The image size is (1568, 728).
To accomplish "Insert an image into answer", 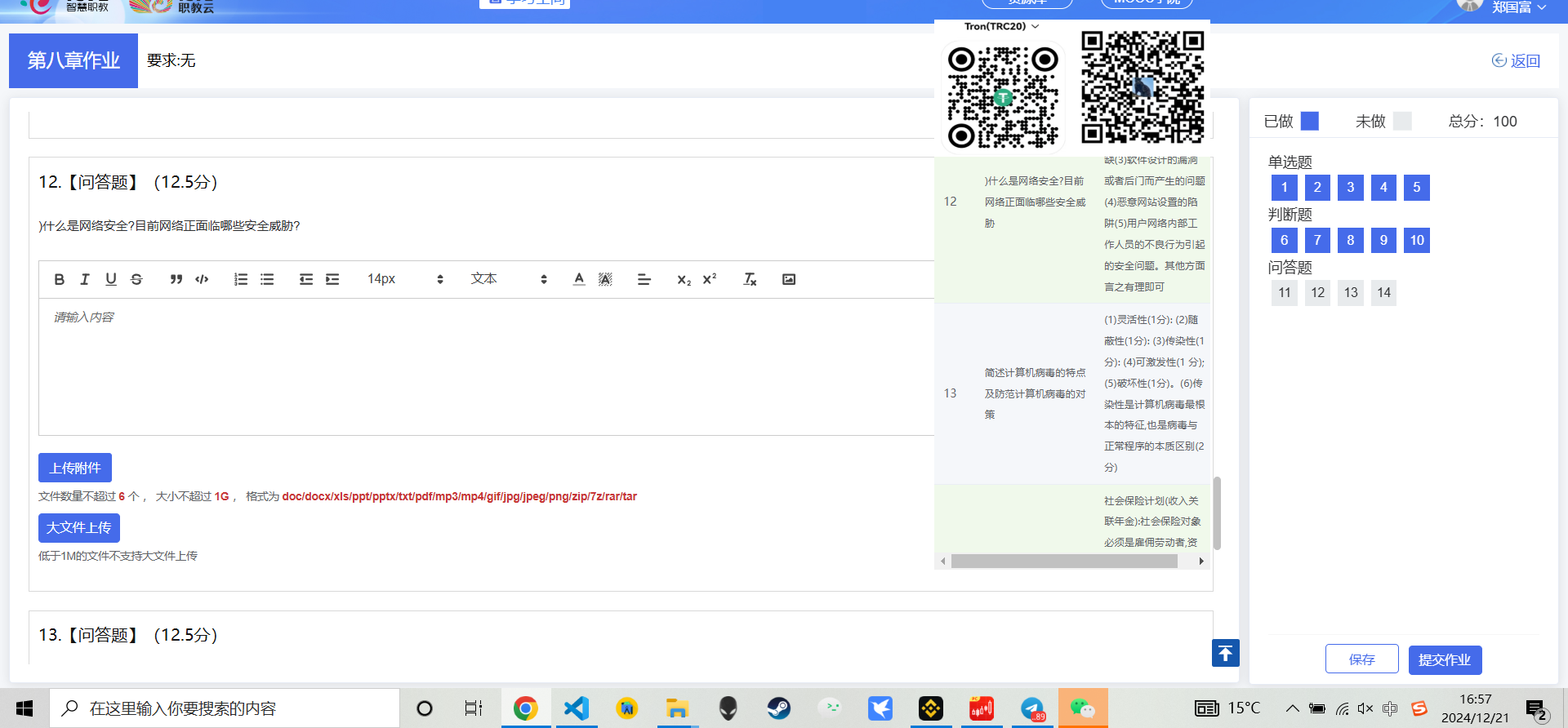I will tap(789, 279).
